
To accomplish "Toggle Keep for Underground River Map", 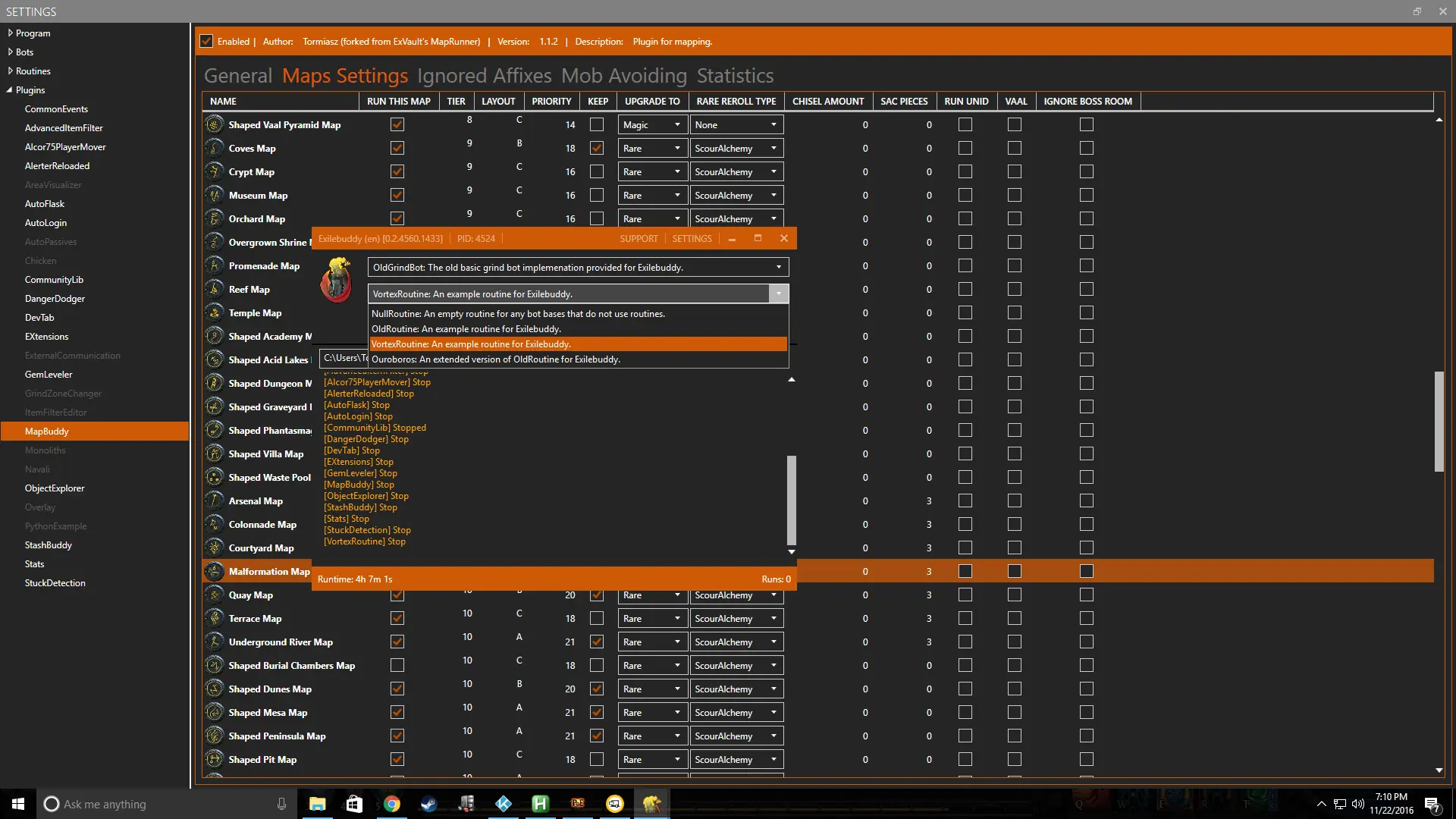I will 598,642.
